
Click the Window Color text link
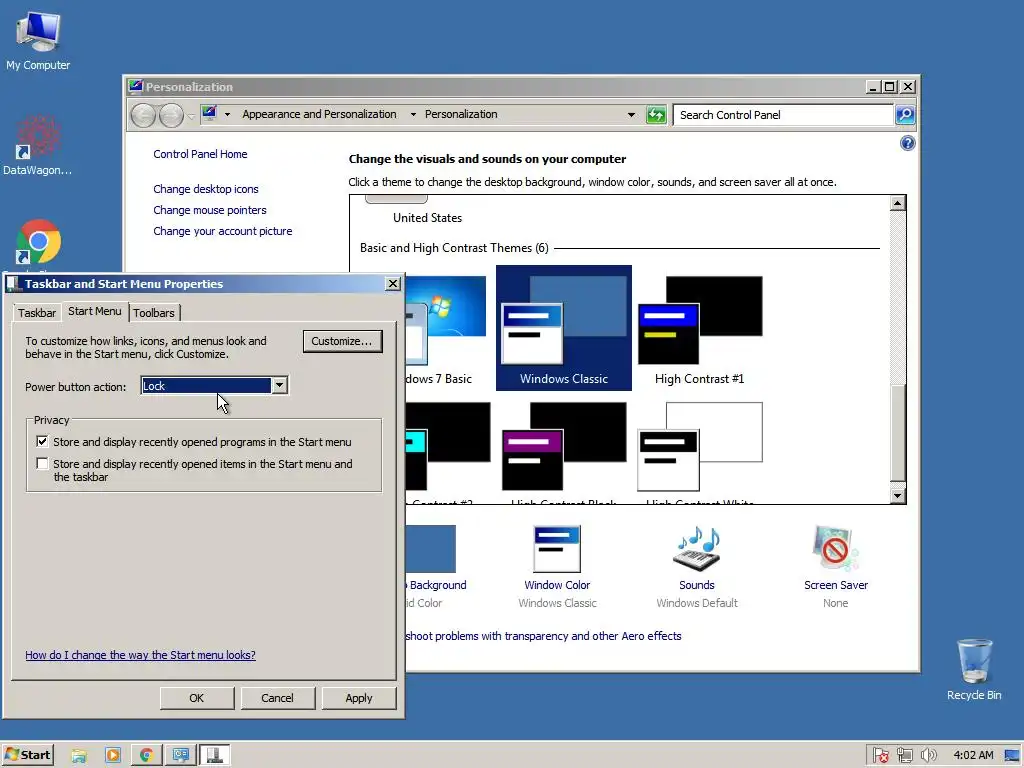click(x=557, y=585)
